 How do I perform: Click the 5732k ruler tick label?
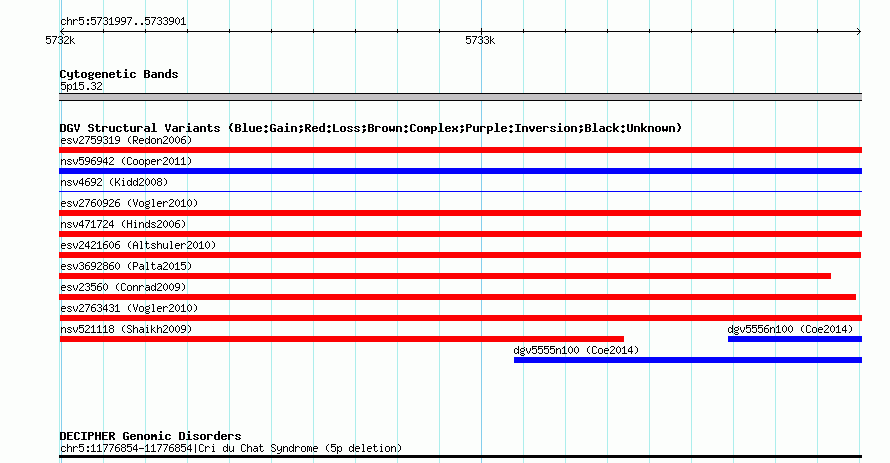coord(60,40)
